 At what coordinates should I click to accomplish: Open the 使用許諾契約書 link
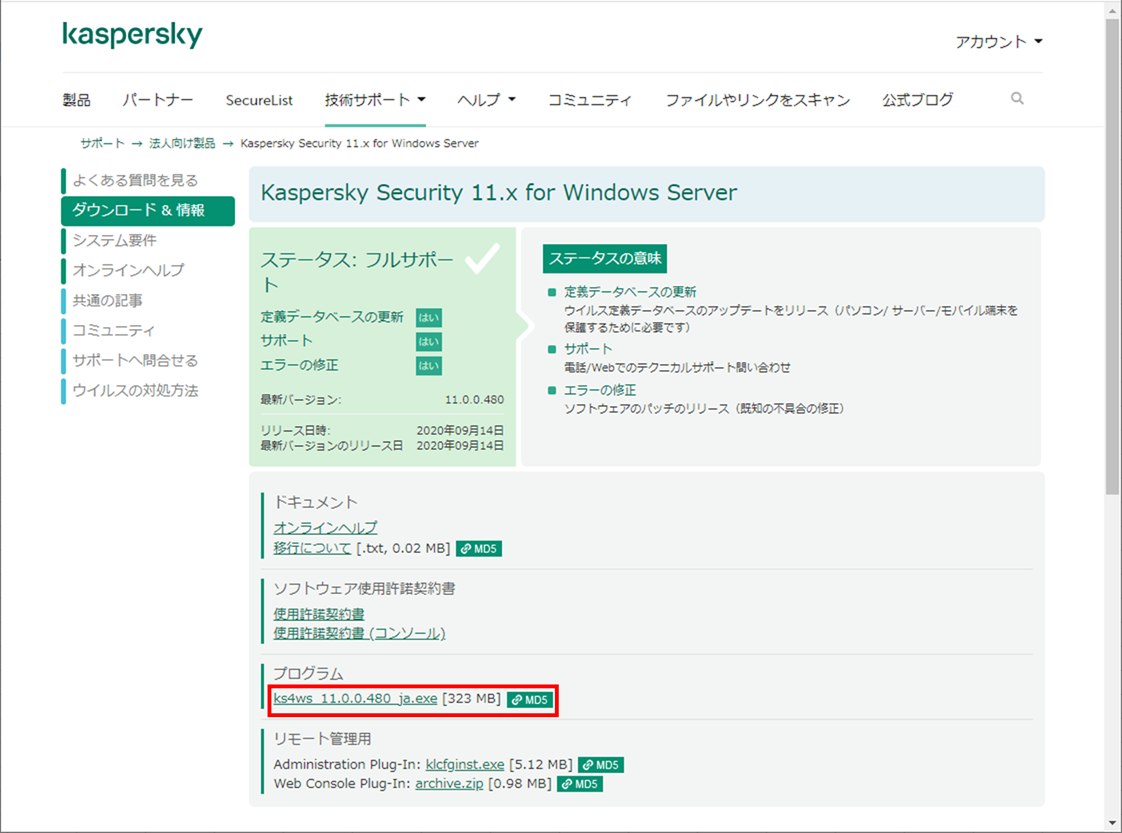click(319, 613)
